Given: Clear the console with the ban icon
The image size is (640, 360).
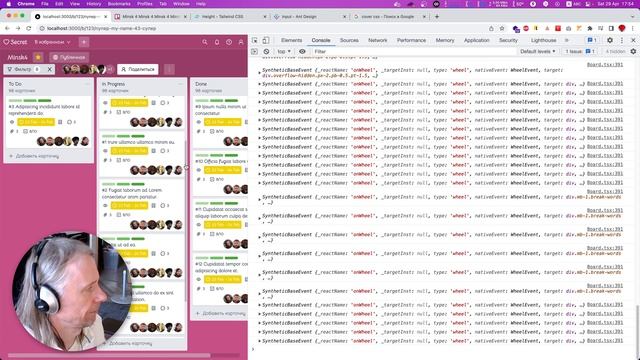Looking at the screenshot, I should pos(266,51).
